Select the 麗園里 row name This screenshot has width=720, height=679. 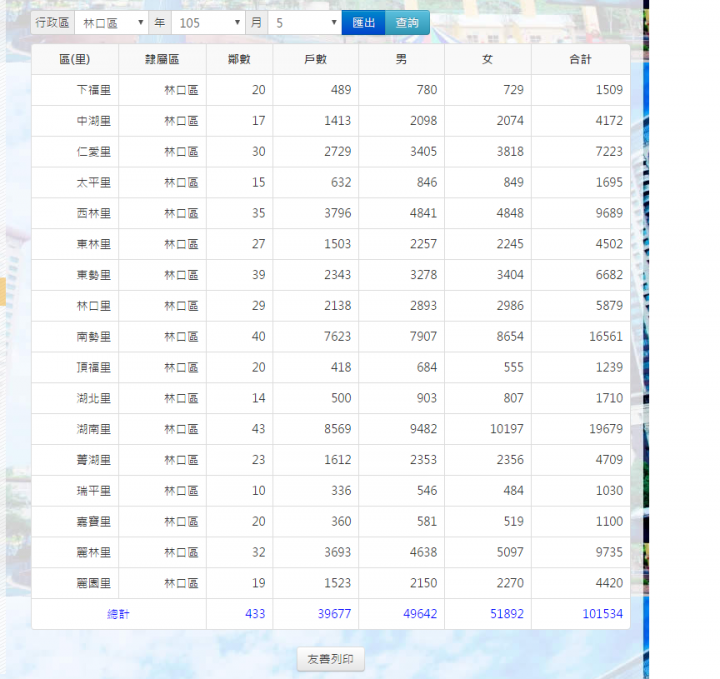pyautogui.click(x=94, y=583)
